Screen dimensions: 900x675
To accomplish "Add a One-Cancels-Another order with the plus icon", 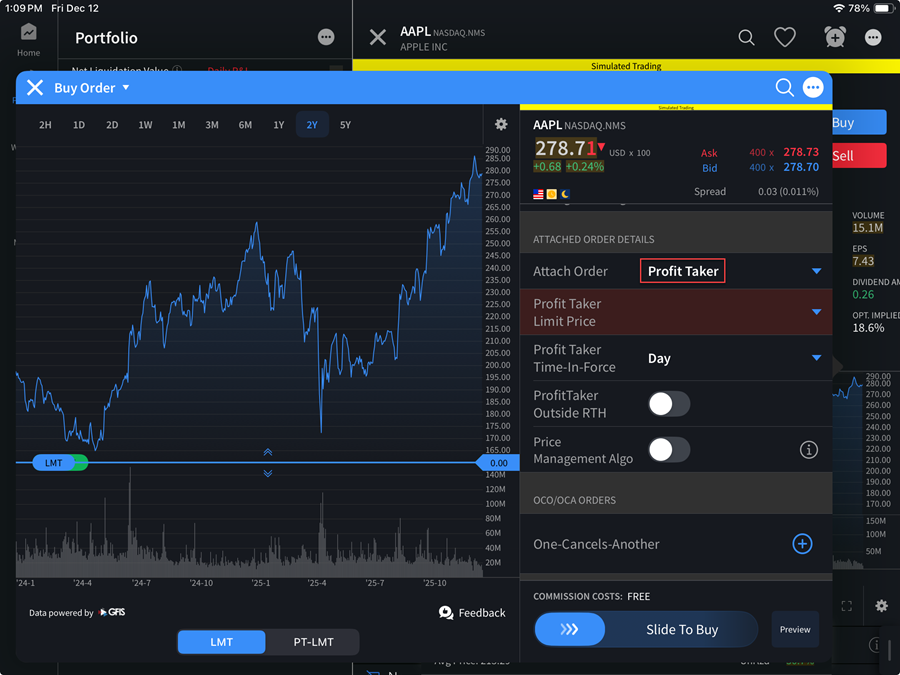I will click(x=802, y=544).
